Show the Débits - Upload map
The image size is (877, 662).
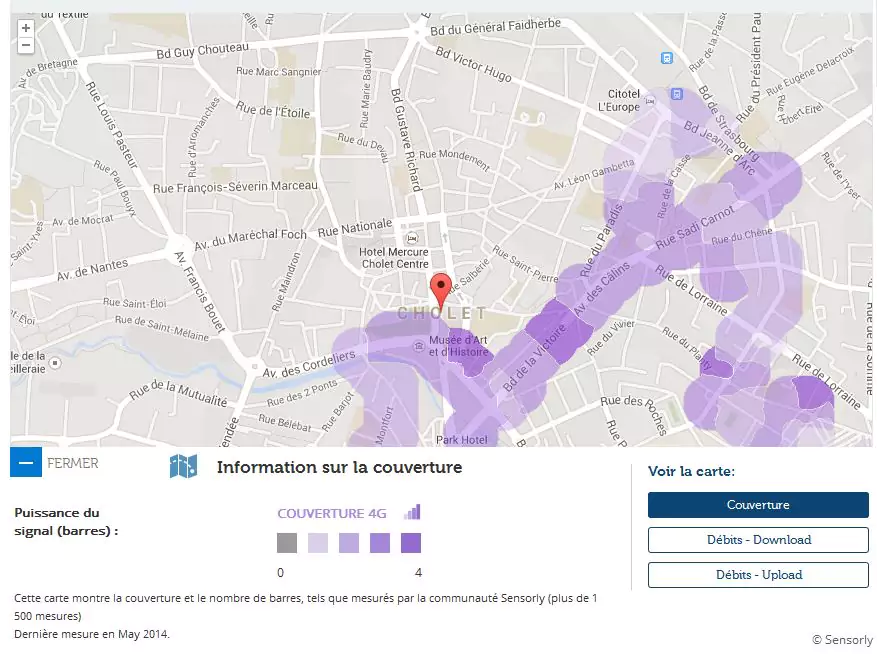coord(757,575)
